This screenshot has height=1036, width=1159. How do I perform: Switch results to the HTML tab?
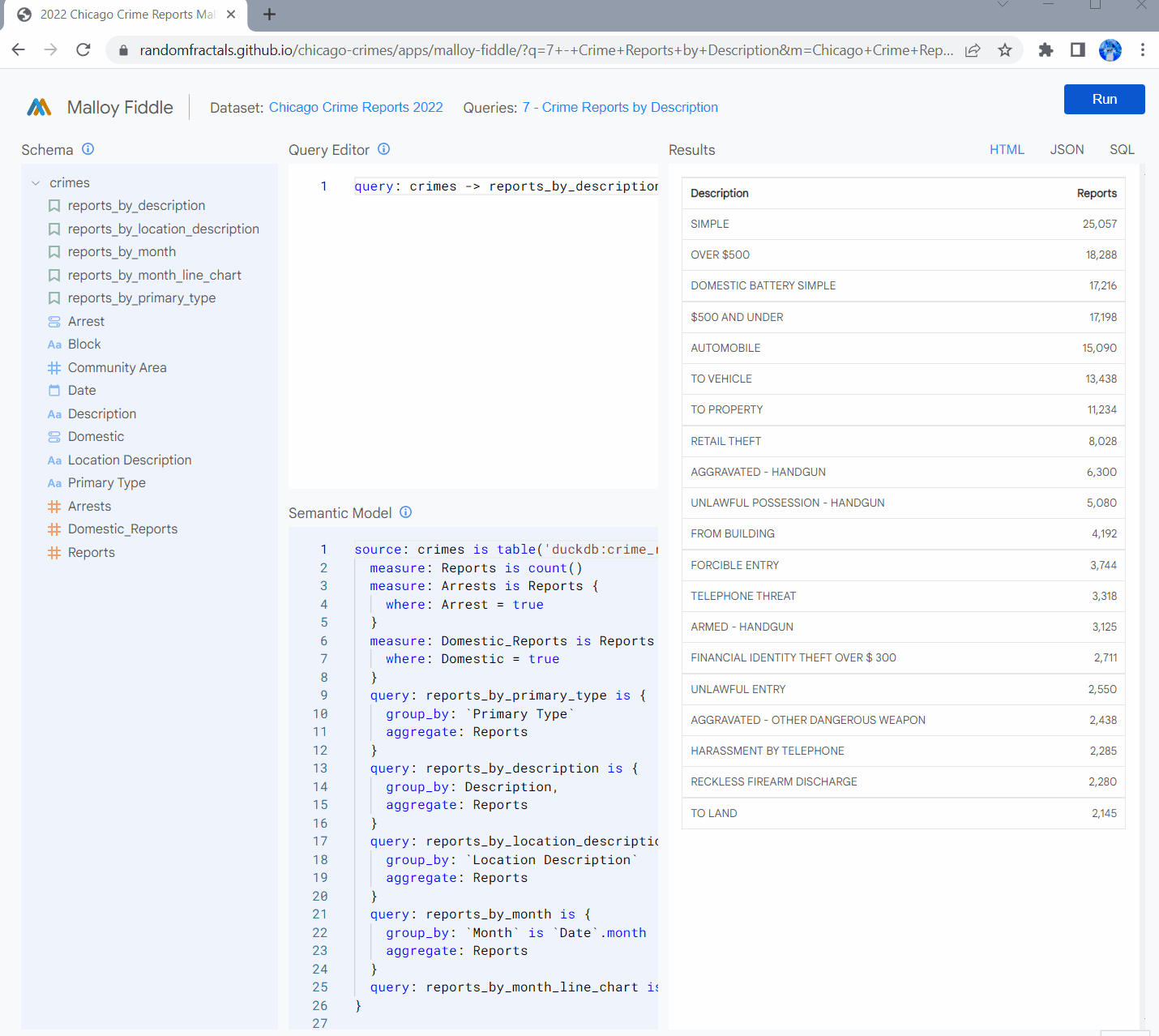point(1007,149)
